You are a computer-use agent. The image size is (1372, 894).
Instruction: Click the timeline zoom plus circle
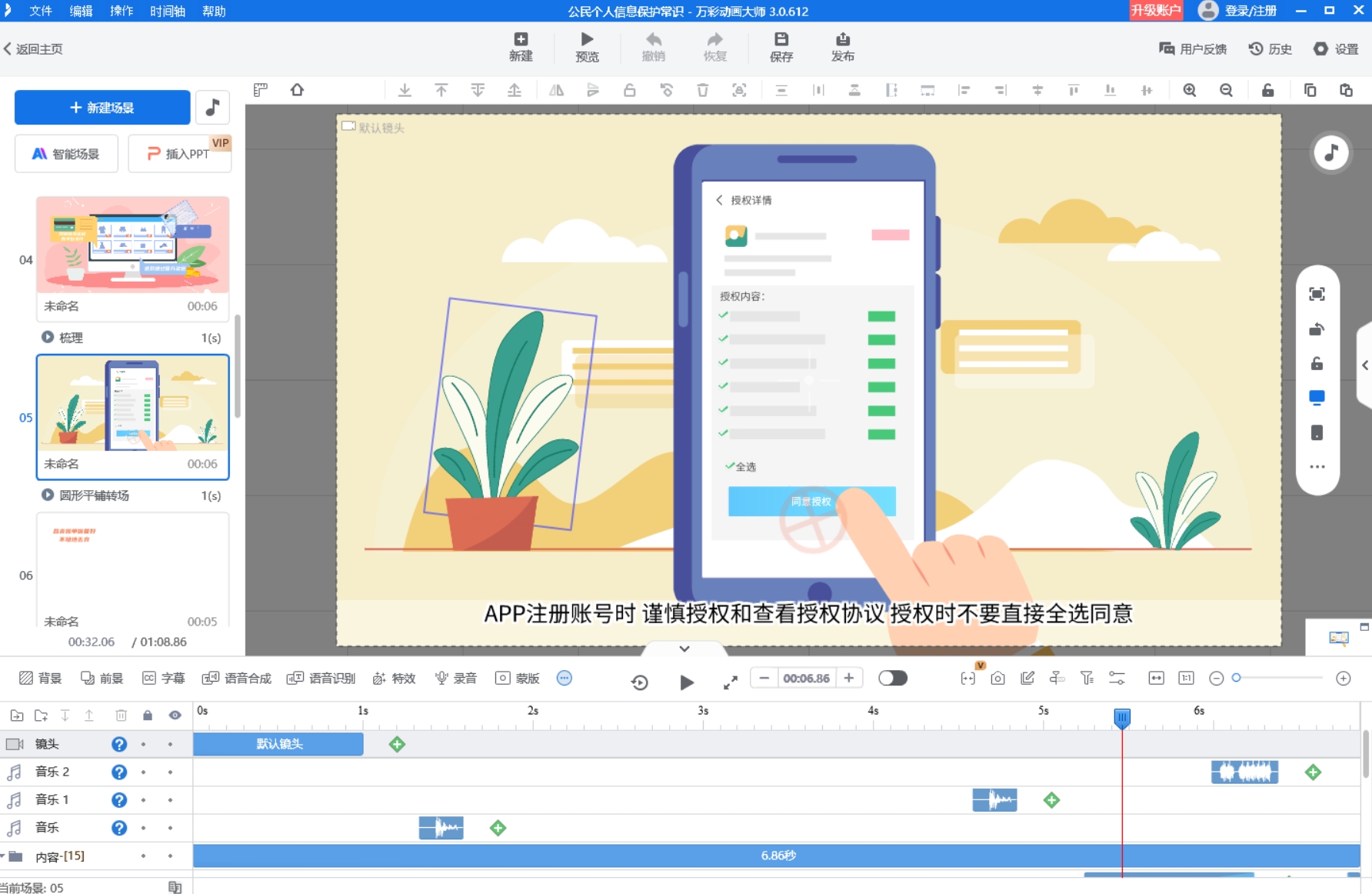pos(1344,678)
